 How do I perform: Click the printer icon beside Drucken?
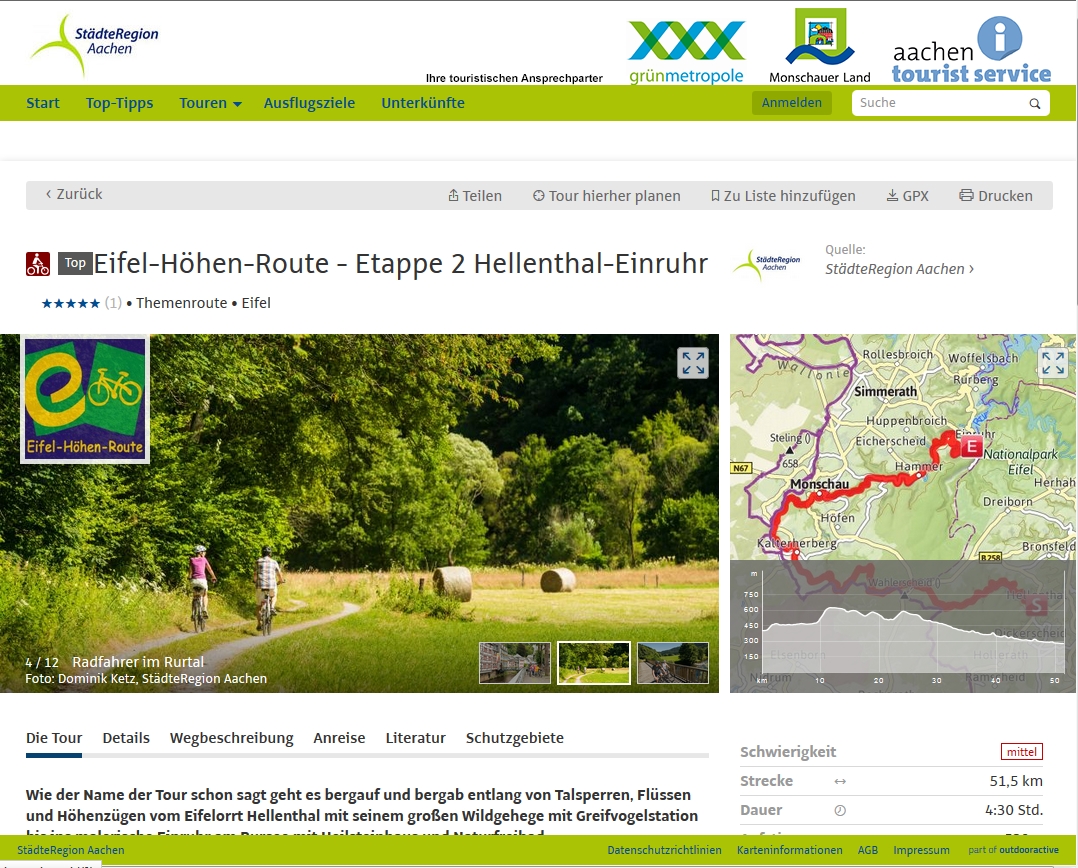(966, 195)
